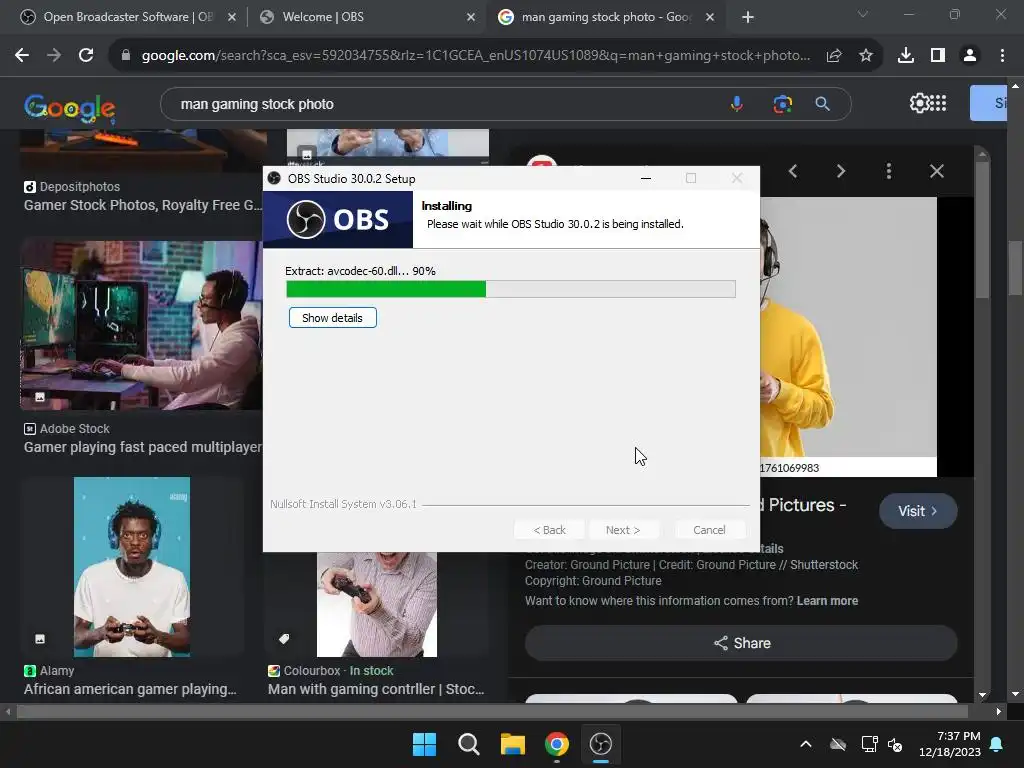
Task: Open the image preview more-options menu
Action: click(889, 171)
